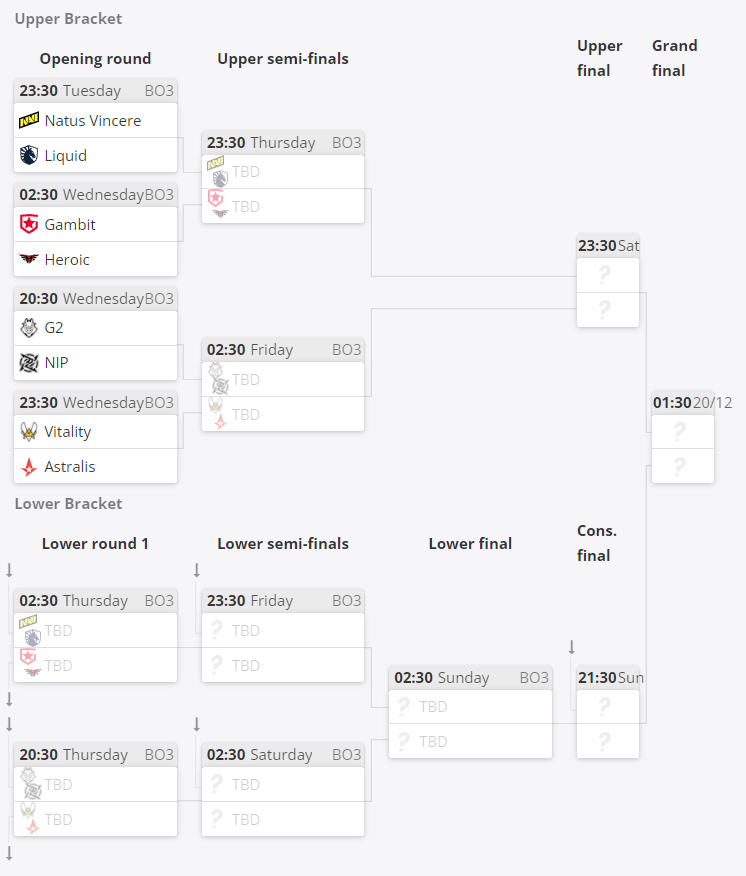
Task: Click the NIP team logo
Action: [x=29, y=363]
